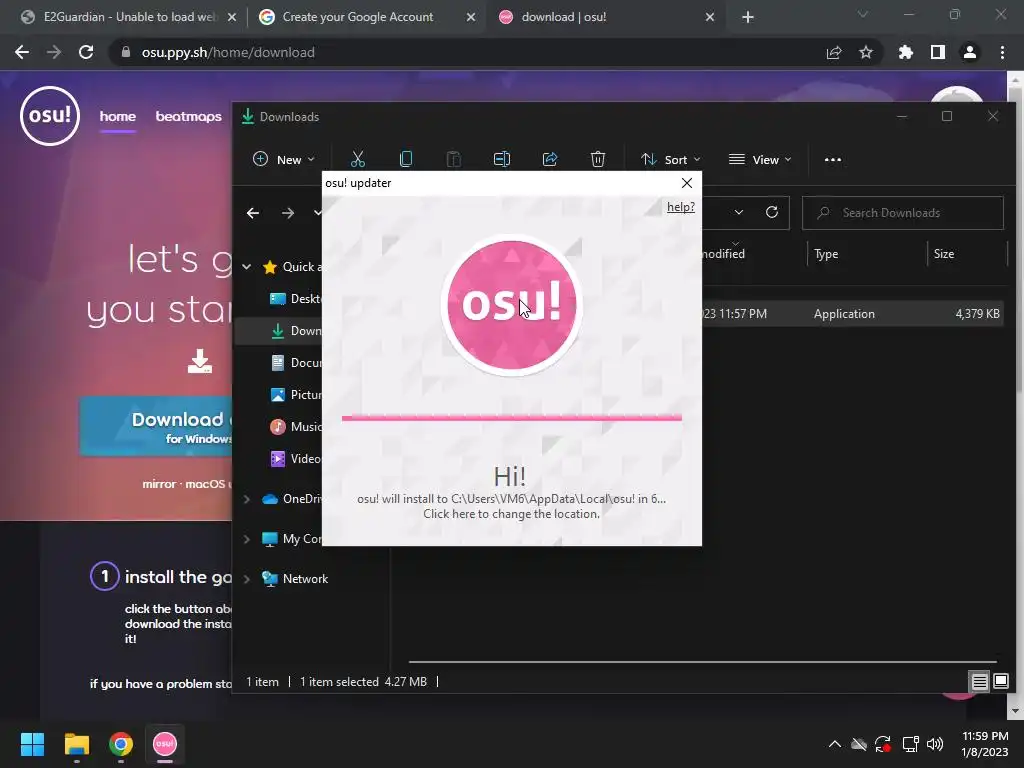Click the macOS link on osu! page
Image resolution: width=1024 pixels, height=768 pixels.
205,484
